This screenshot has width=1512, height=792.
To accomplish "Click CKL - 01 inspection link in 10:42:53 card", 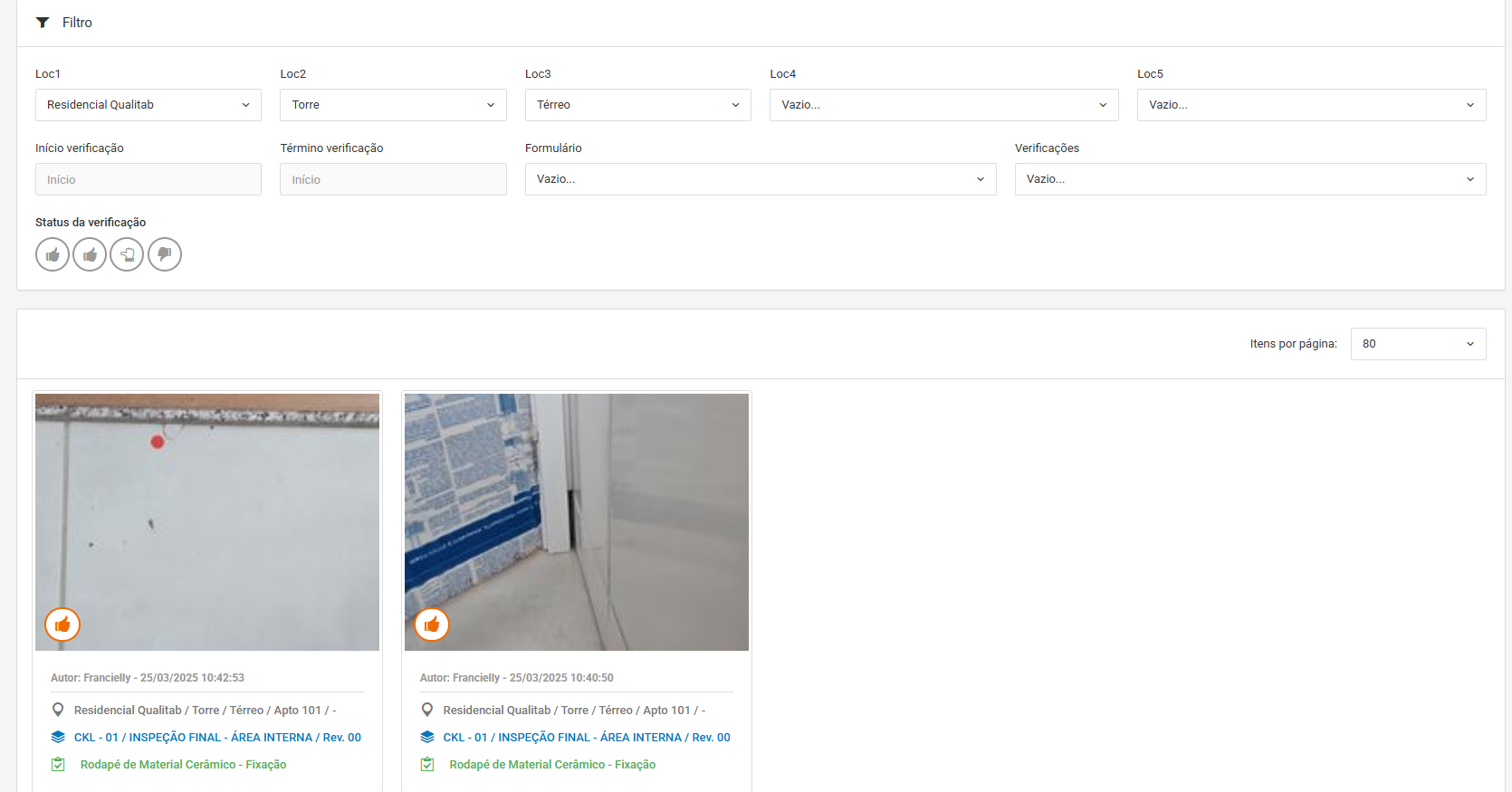I will (x=217, y=738).
